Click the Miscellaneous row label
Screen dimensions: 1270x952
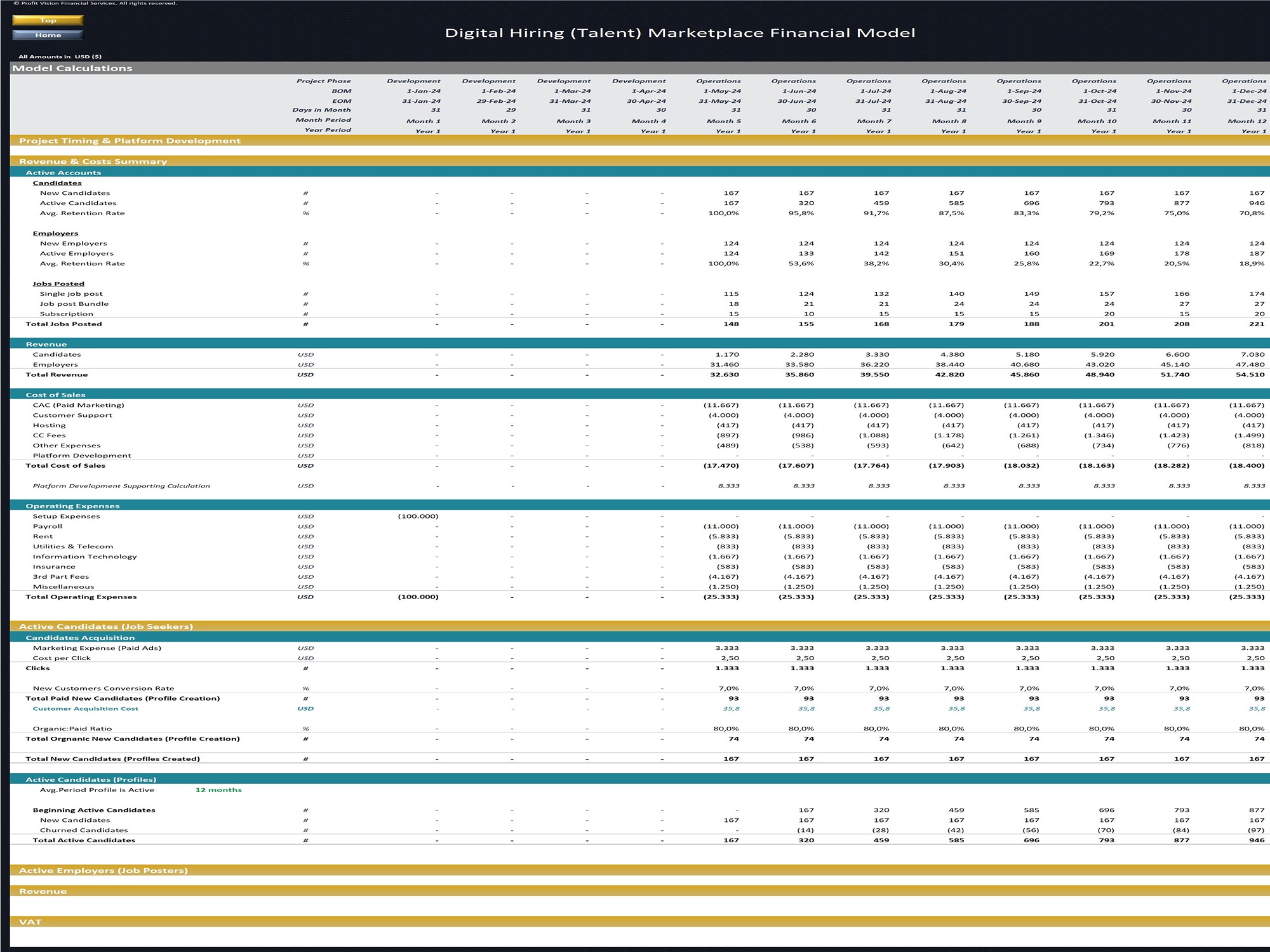point(63,587)
